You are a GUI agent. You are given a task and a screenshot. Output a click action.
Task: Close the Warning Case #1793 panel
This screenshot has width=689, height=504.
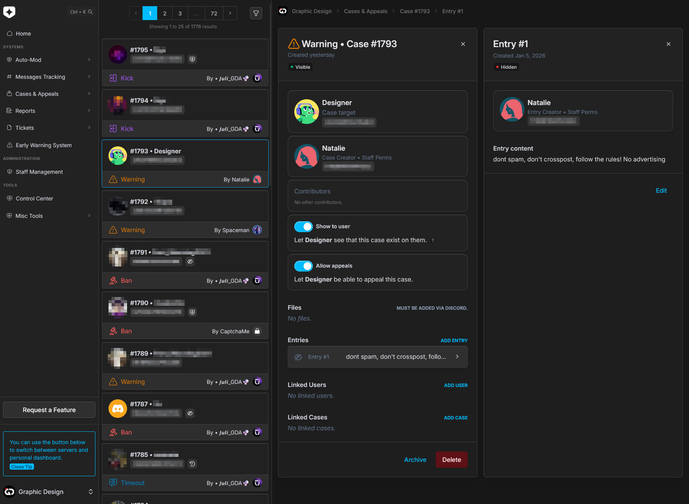[462, 44]
